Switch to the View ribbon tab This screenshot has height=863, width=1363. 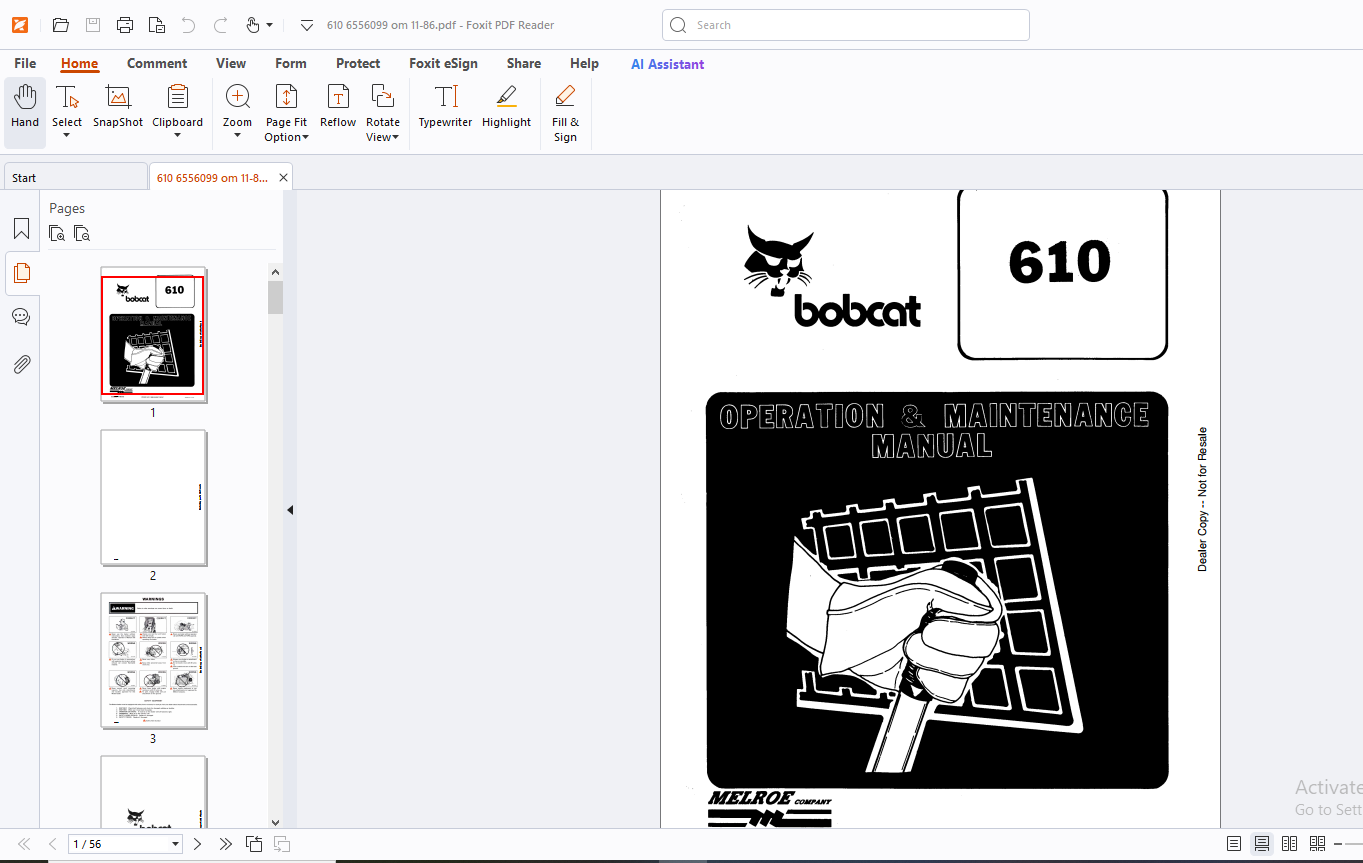[231, 63]
